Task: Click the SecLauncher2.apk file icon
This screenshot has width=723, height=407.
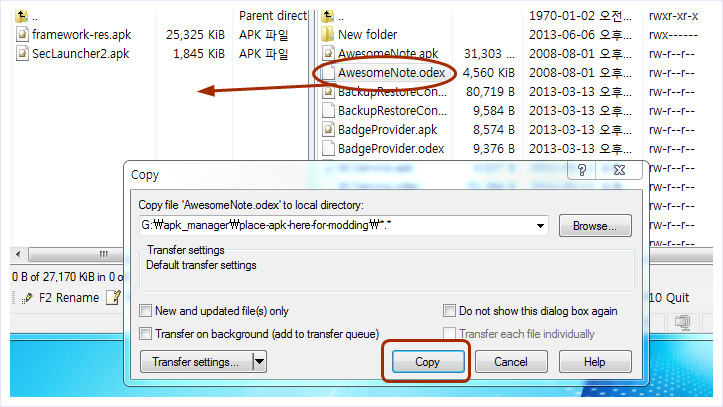Action: [x=22, y=53]
